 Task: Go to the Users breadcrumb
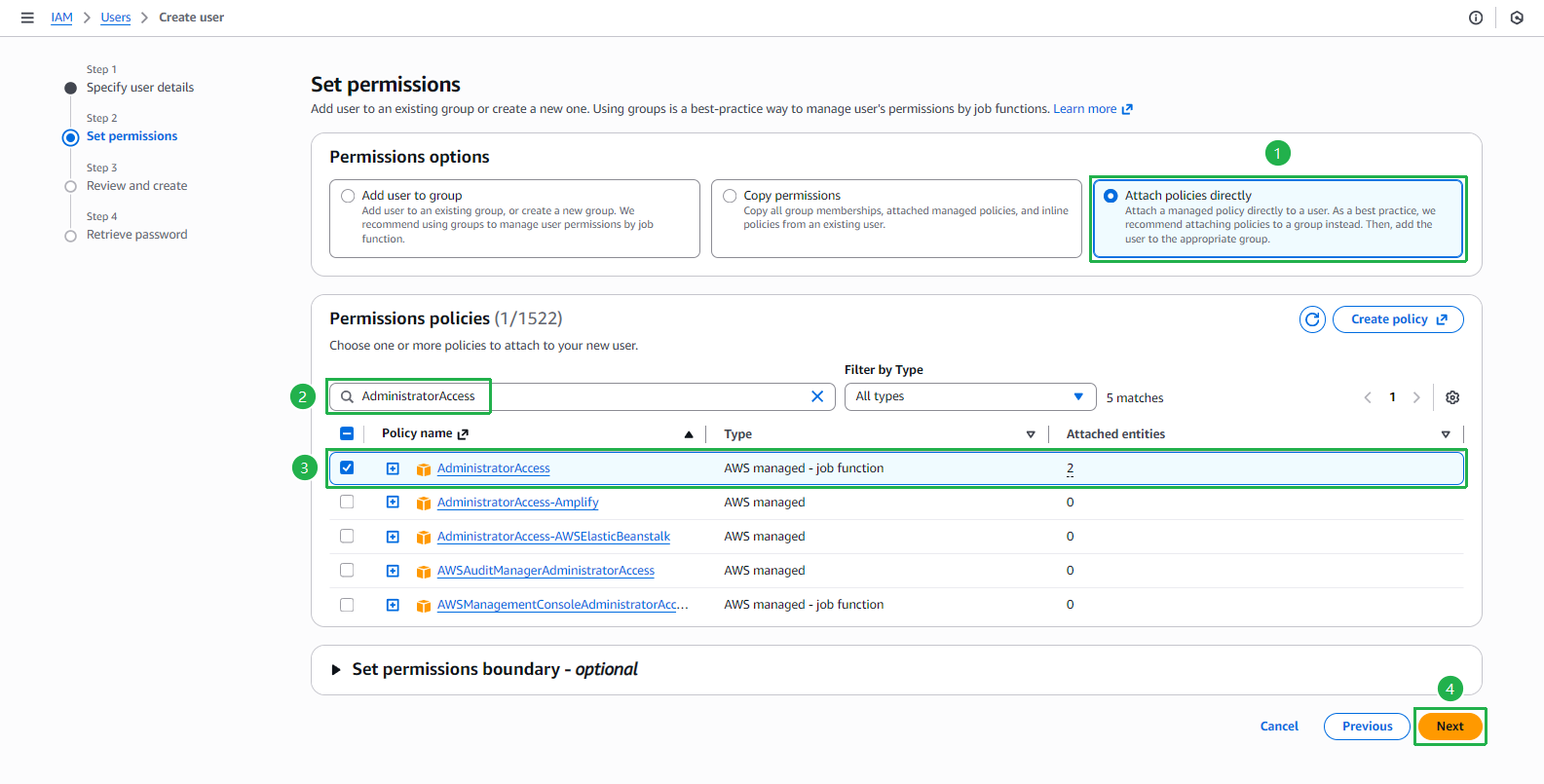coord(115,18)
